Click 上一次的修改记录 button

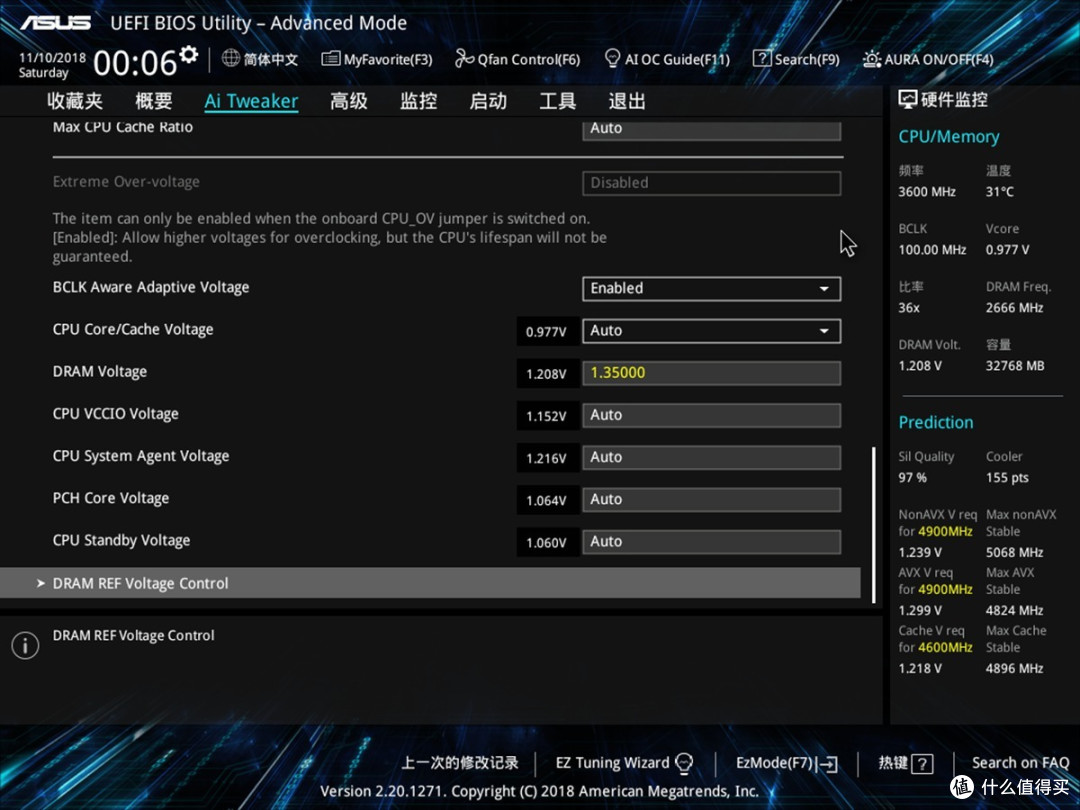pyautogui.click(x=460, y=763)
